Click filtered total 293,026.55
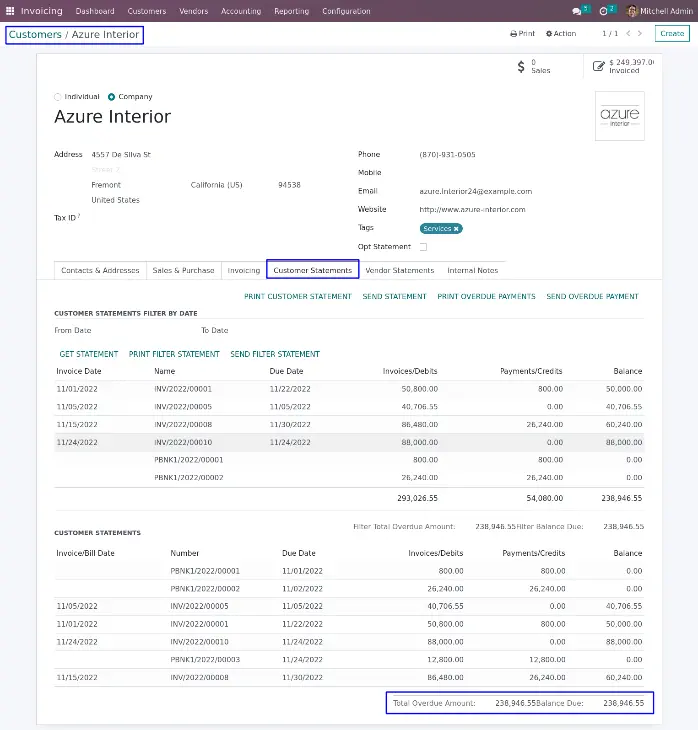Image resolution: width=698 pixels, height=730 pixels. coord(417,498)
